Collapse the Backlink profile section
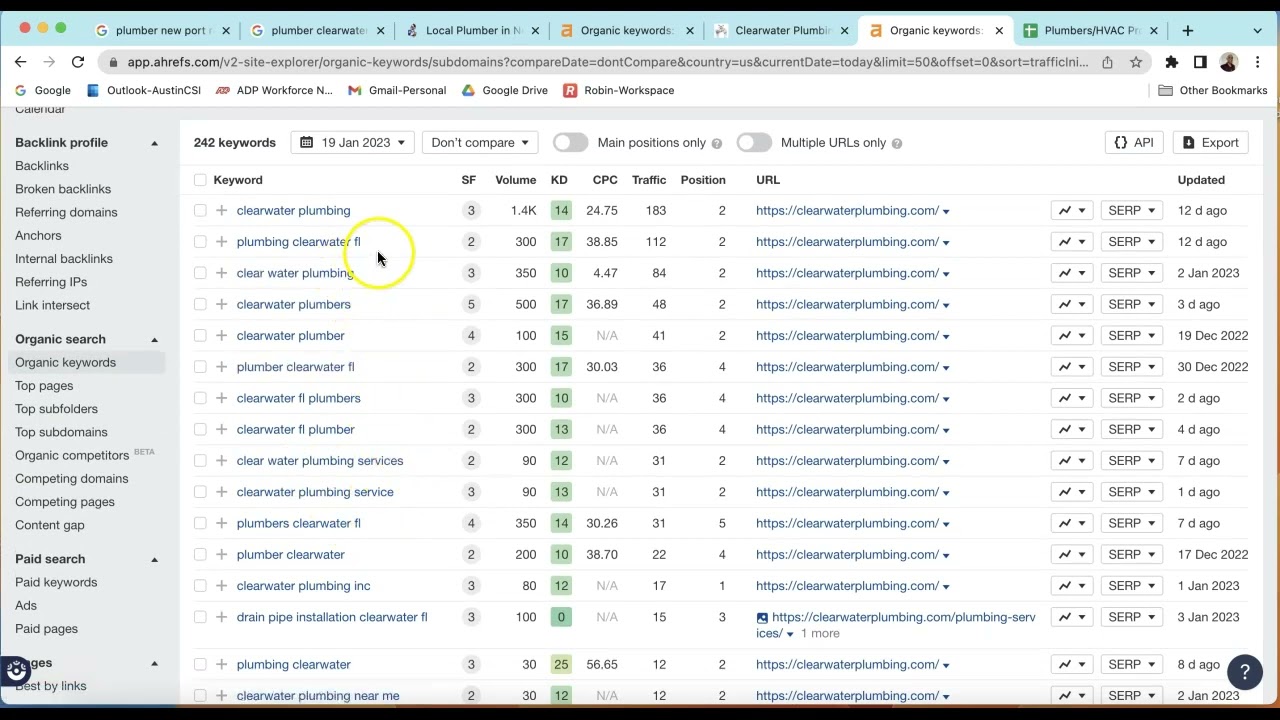This screenshot has height=720, width=1280. pos(154,143)
